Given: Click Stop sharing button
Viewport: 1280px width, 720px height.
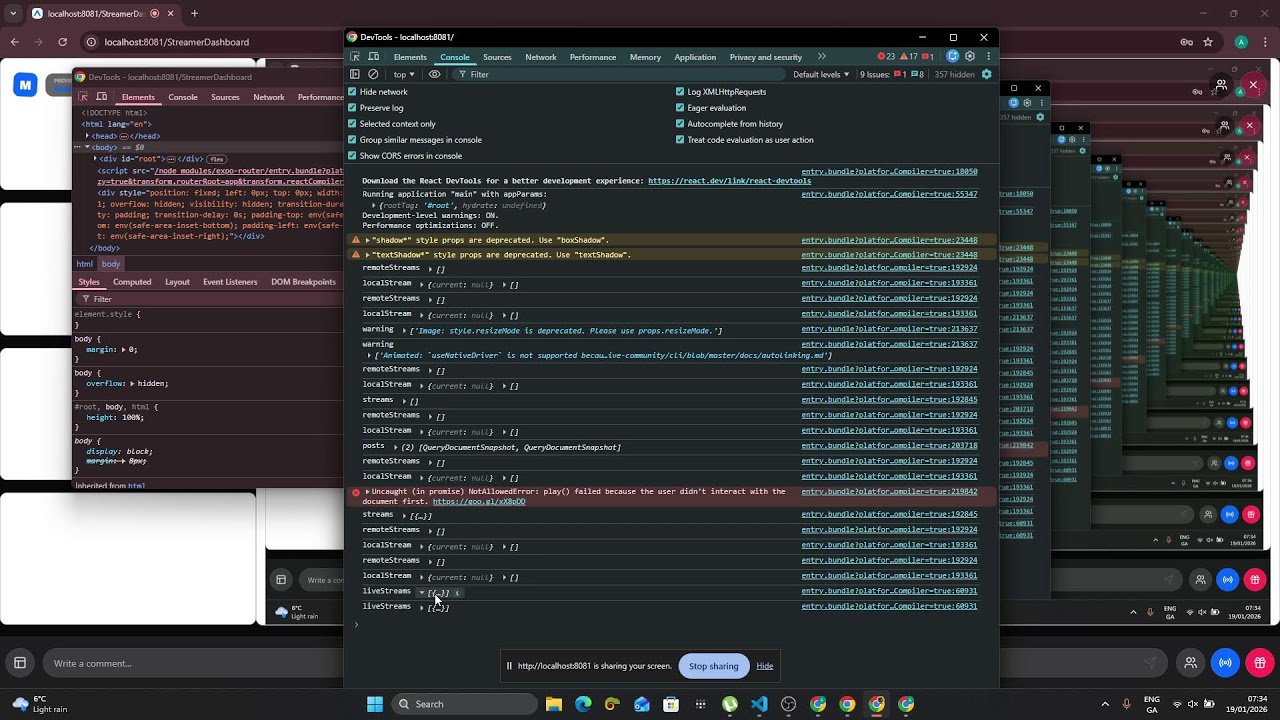Looking at the screenshot, I should 713,666.
